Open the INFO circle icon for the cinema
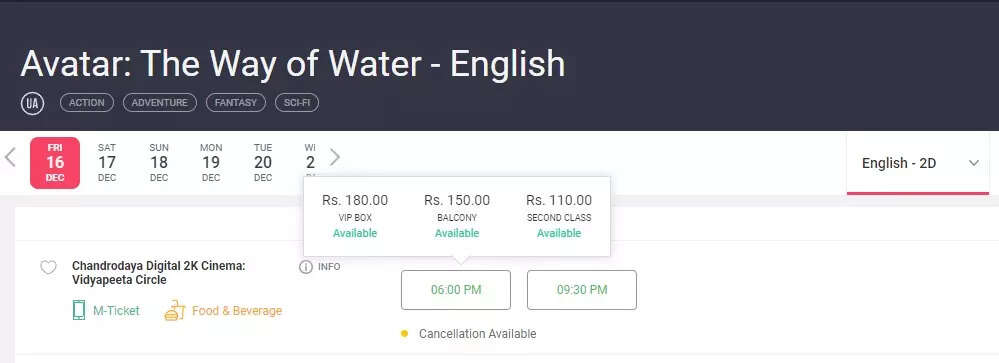 [x=306, y=267]
